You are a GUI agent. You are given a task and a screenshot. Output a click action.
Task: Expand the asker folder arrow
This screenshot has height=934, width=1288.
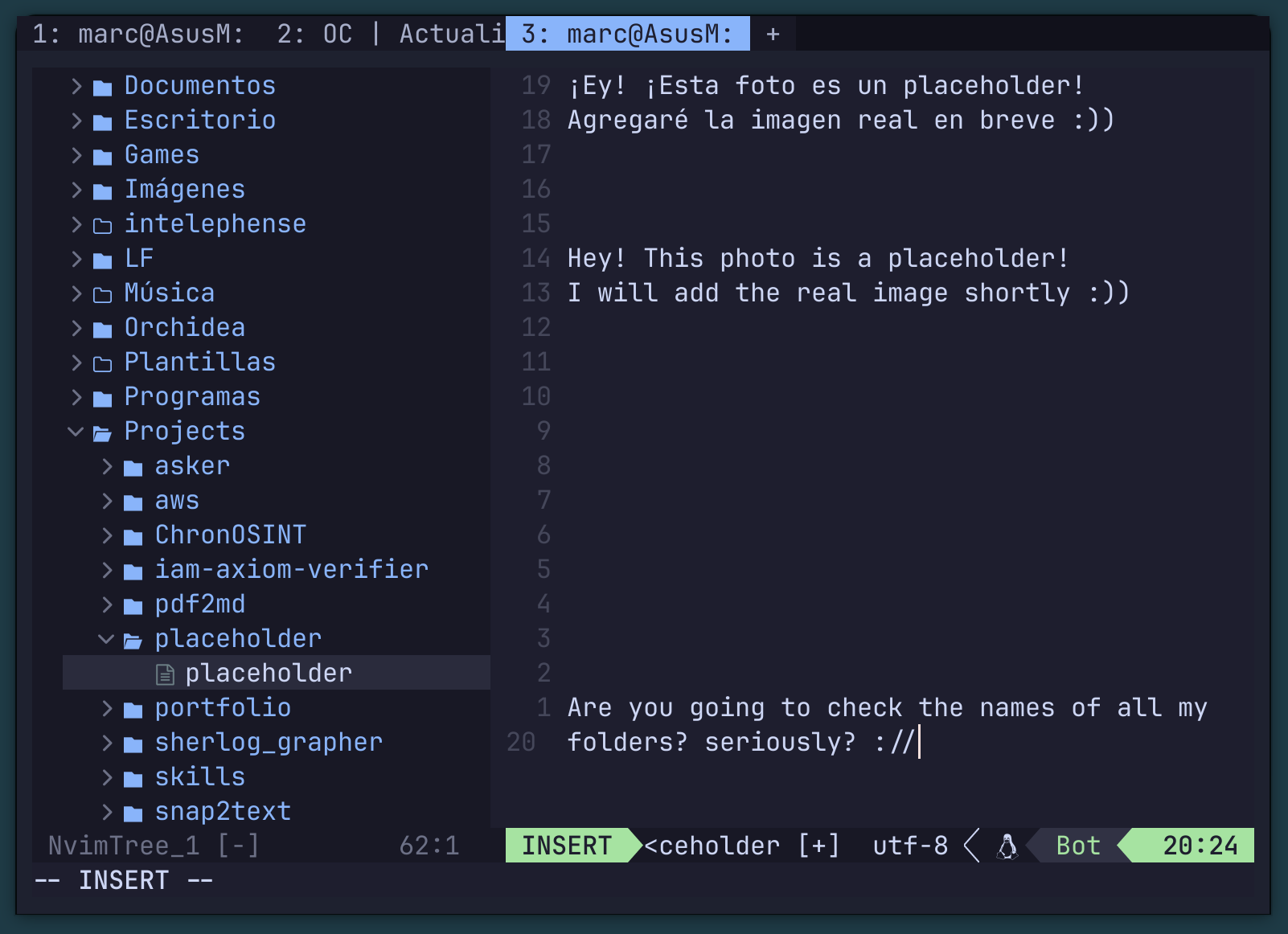click(107, 465)
